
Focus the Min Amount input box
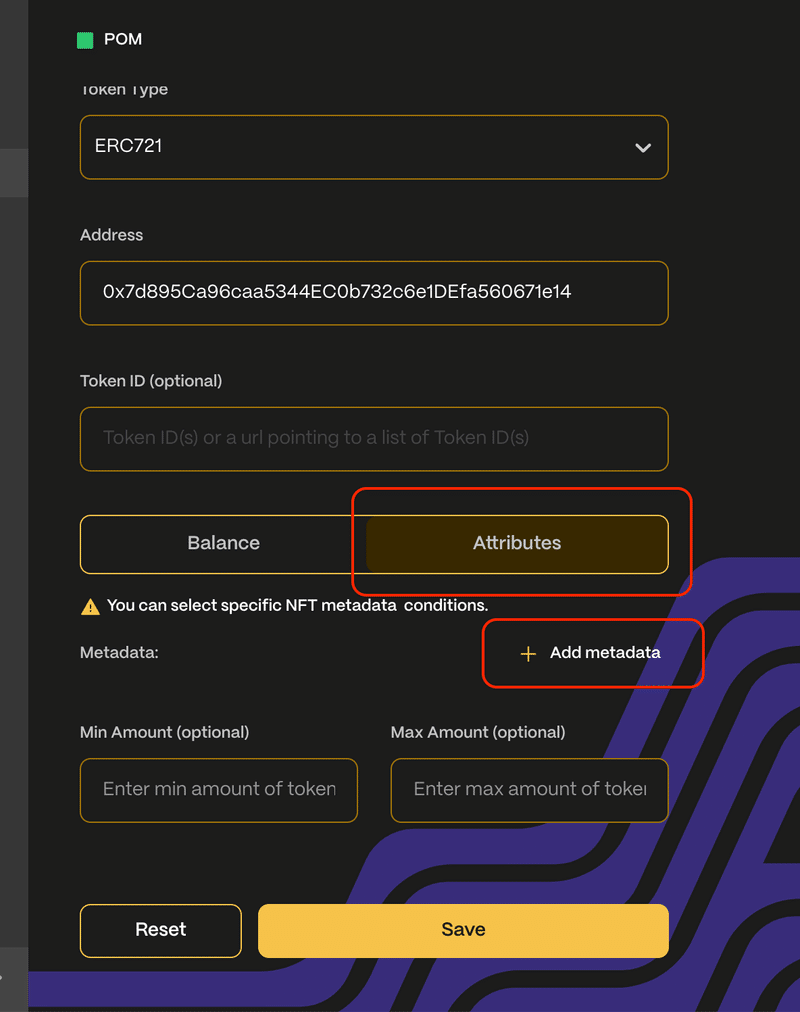(x=218, y=790)
